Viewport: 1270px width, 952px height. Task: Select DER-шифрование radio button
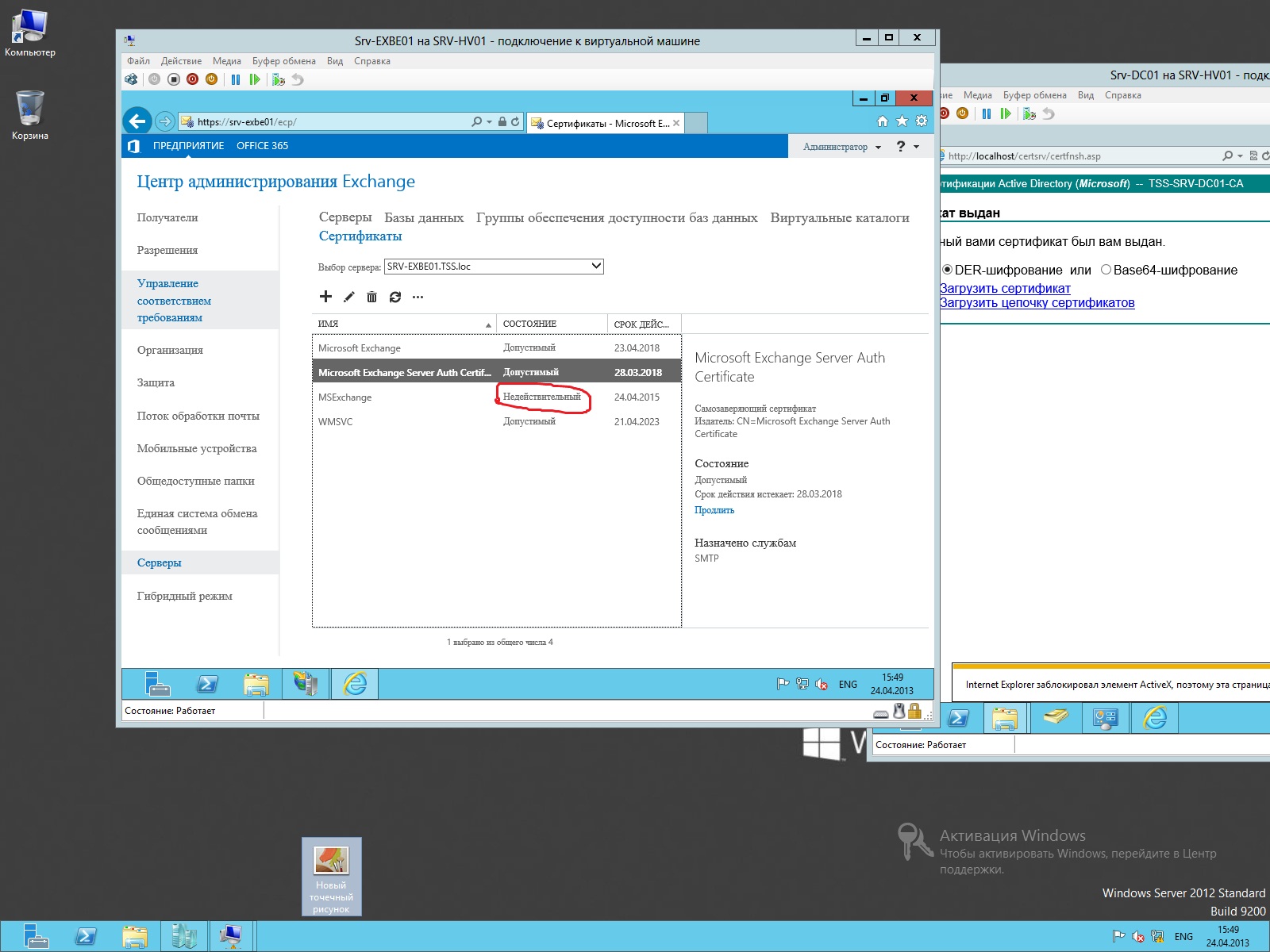click(x=947, y=270)
